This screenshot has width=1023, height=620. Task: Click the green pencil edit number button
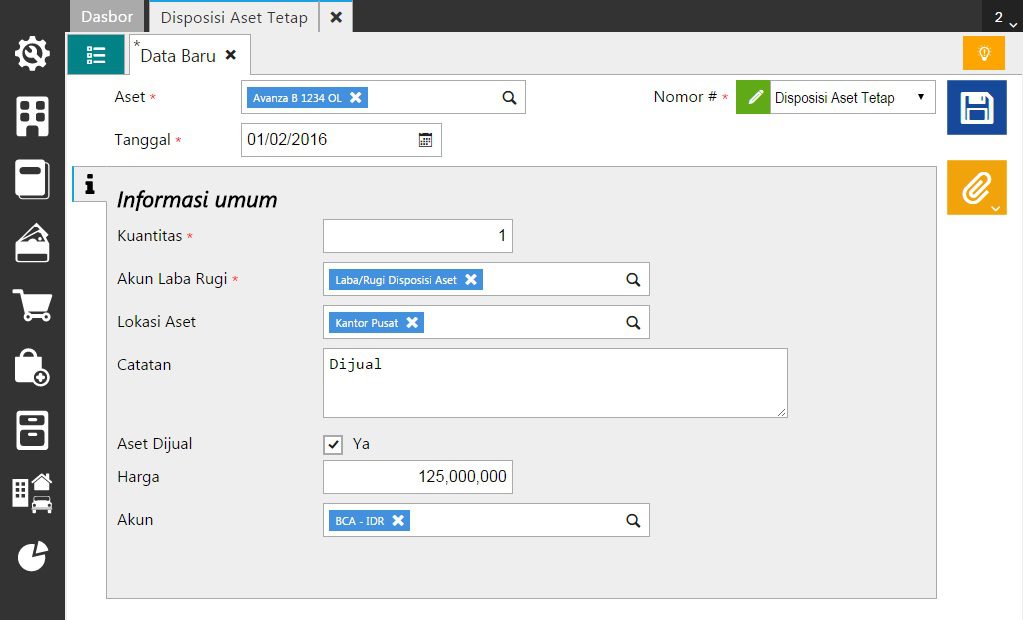click(754, 98)
